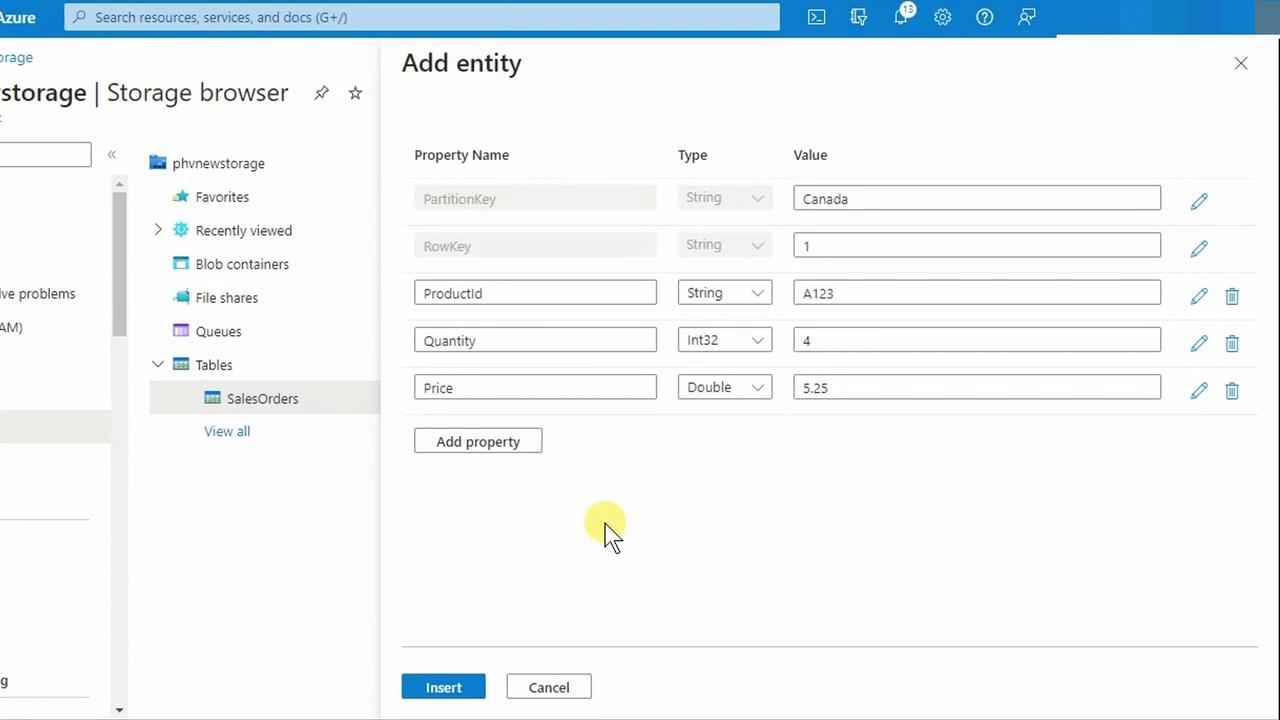The height and width of the screenshot is (720, 1280).
Task: Pin the Storage browser page
Action: [x=321, y=93]
